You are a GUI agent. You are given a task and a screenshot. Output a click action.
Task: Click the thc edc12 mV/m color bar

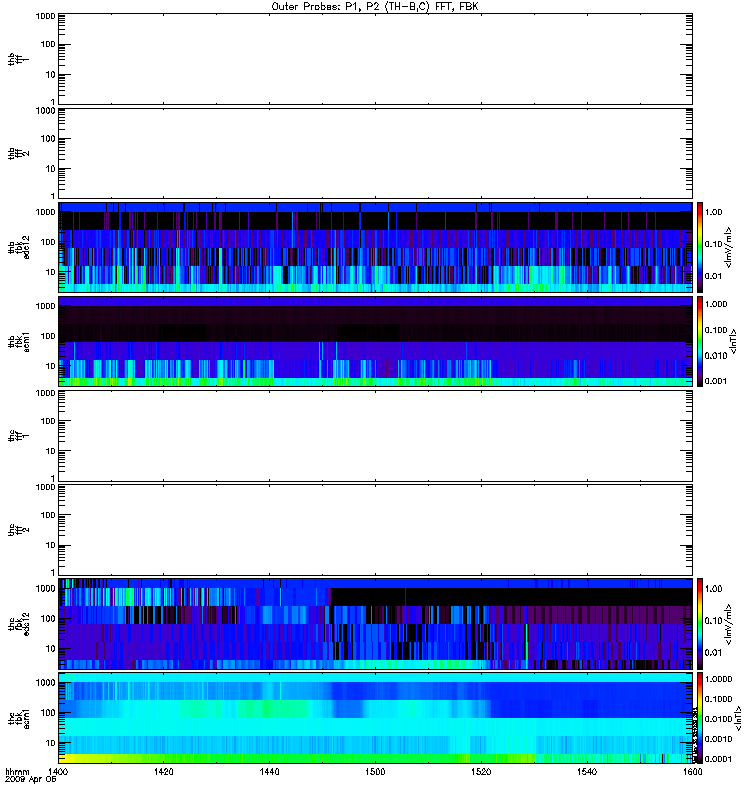700,623
